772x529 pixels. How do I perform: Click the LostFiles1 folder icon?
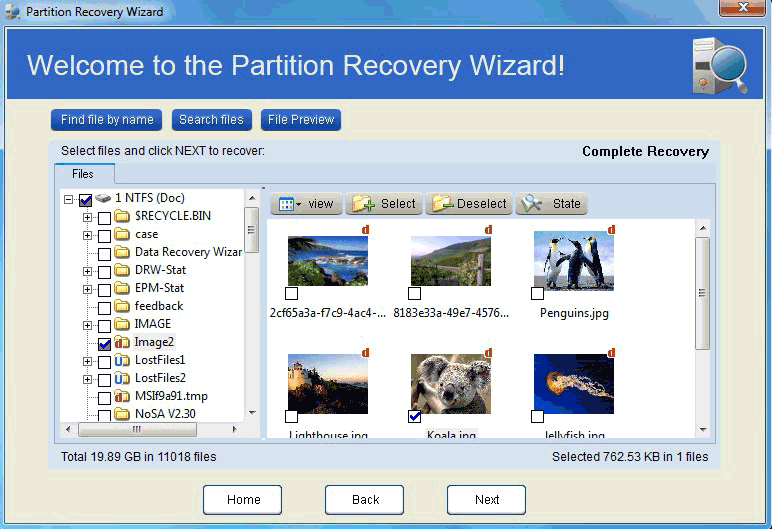coord(122,360)
